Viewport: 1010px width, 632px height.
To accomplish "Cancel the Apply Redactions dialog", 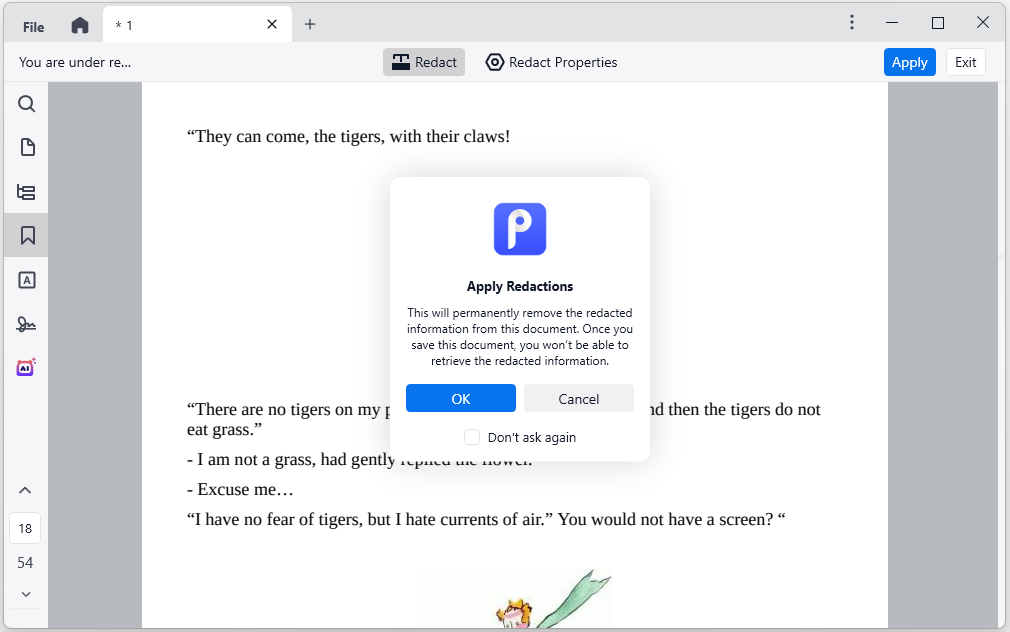I will pyautogui.click(x=578, y=399).
